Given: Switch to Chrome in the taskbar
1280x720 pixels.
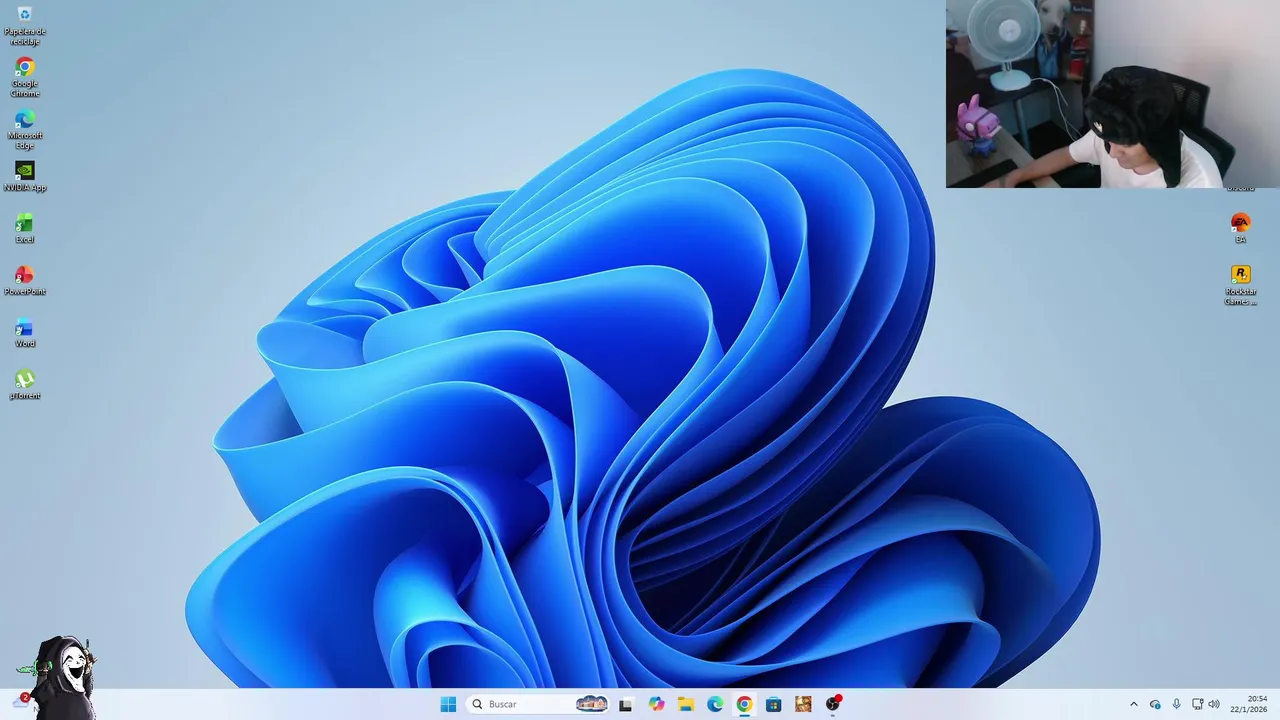Looking at the screenshot, I should (x=744, y=704).
